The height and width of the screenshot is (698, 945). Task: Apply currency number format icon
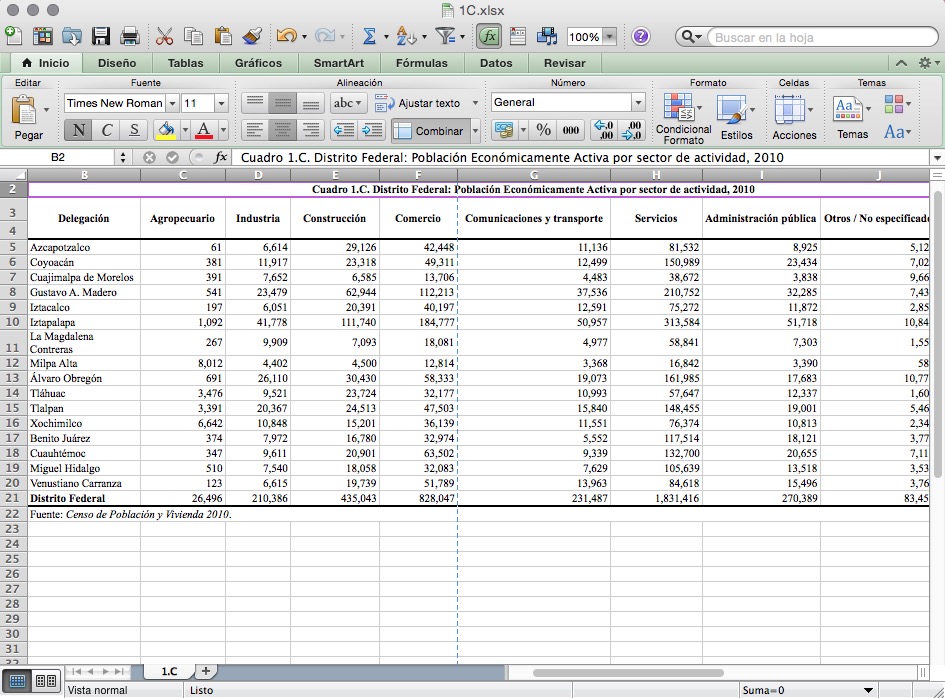(504, 130)
